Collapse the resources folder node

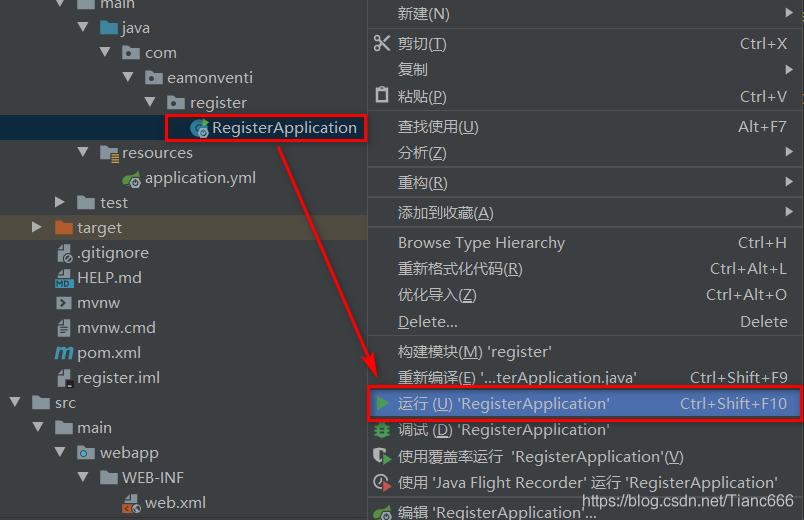click(83, 152)
